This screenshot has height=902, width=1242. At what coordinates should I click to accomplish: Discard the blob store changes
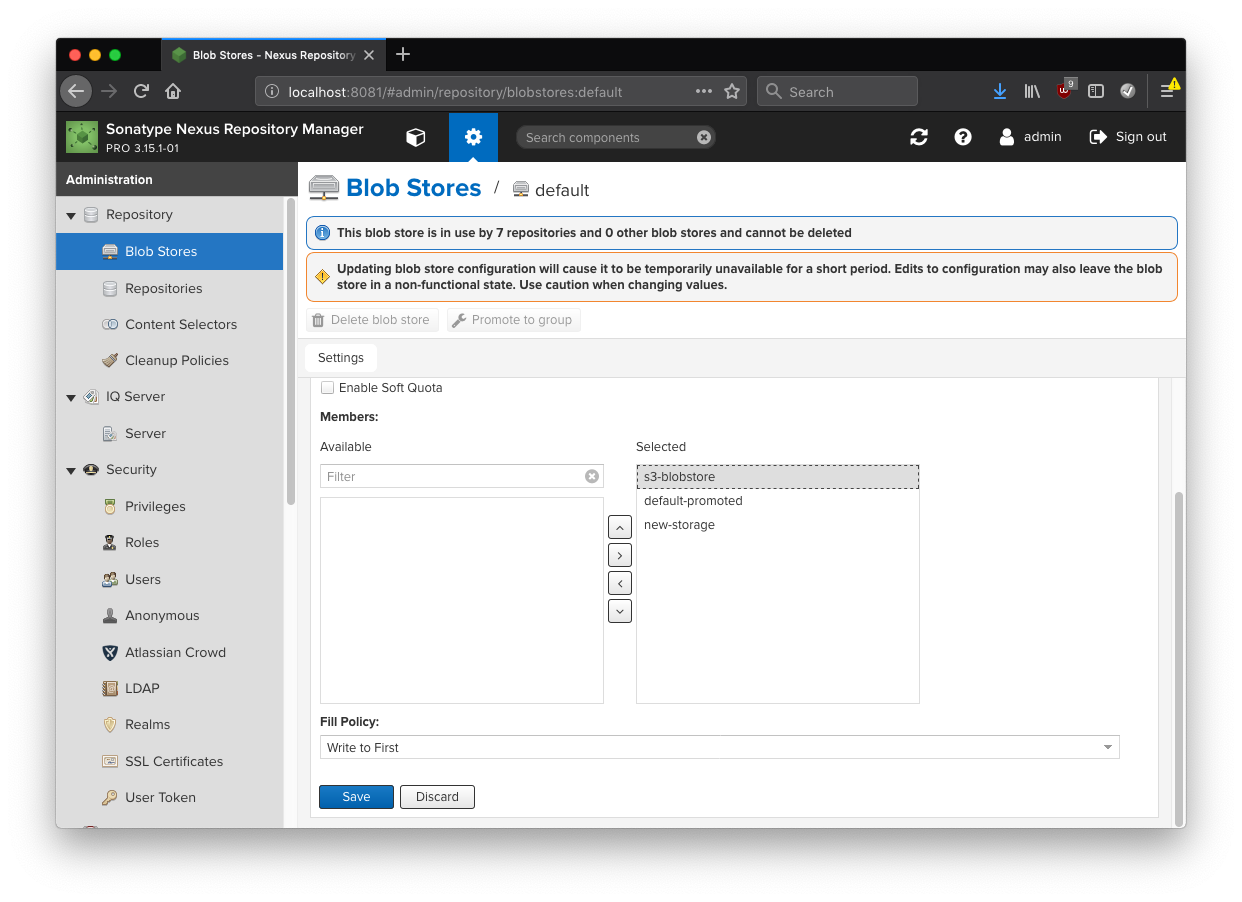(x=437, y=797)
